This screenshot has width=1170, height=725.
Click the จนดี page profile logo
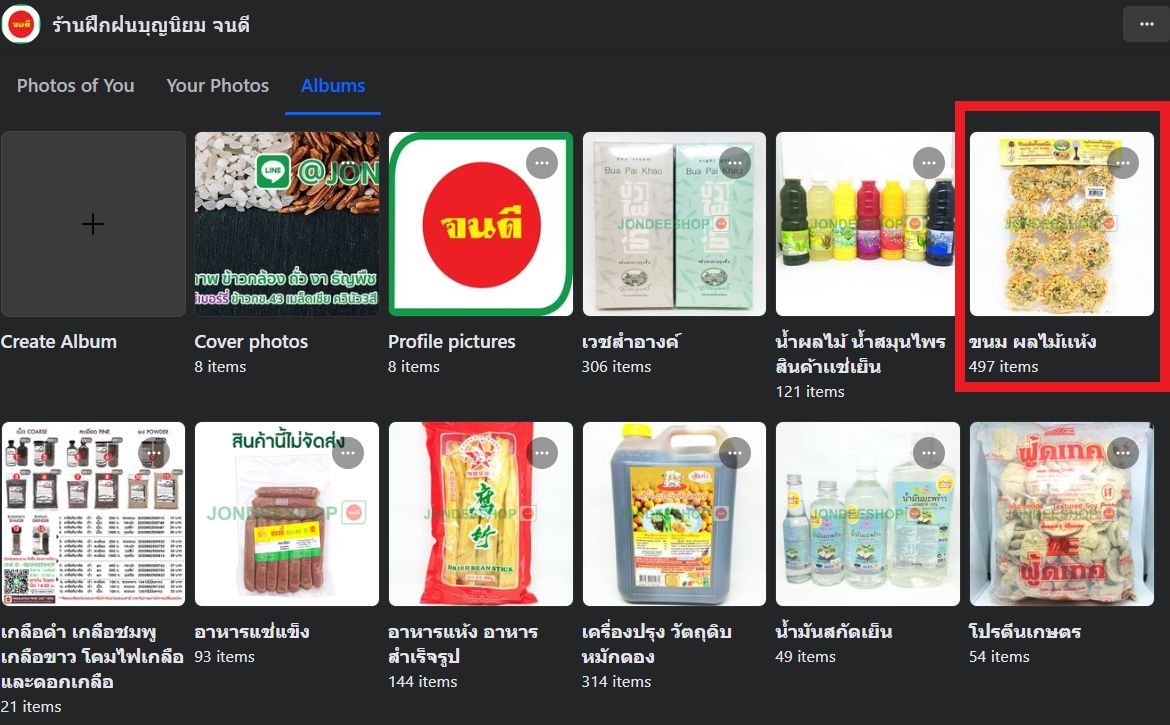(21, 25)
